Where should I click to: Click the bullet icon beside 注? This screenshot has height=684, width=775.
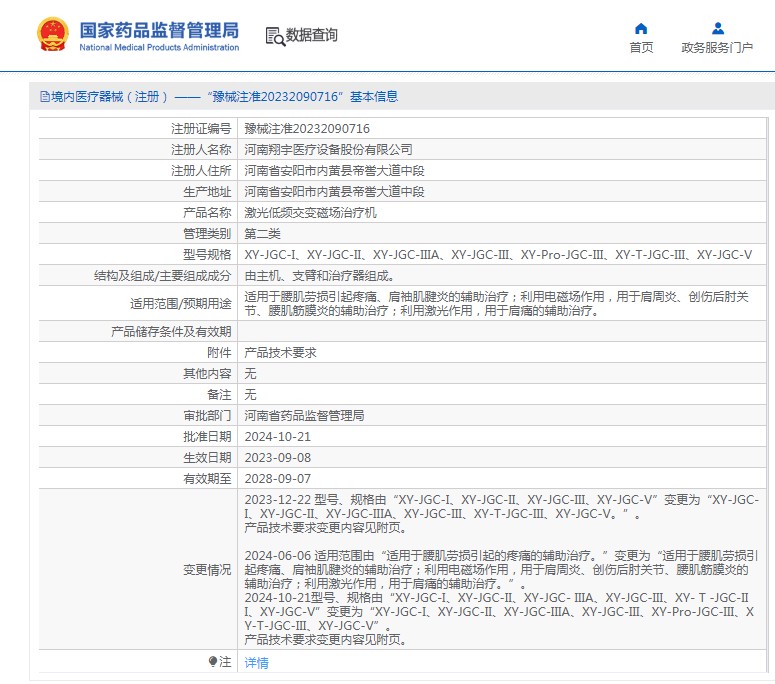[212, 662]
